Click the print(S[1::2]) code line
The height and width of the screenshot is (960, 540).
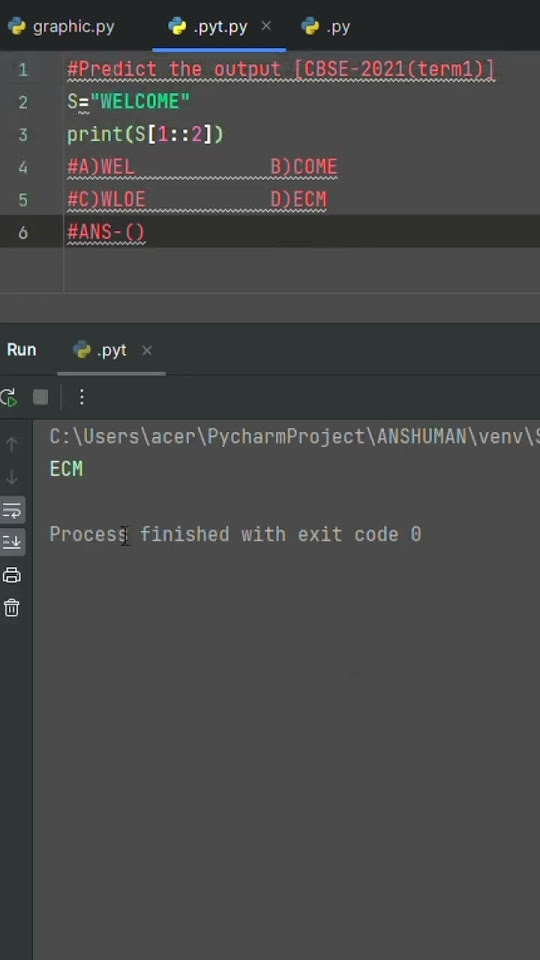pyautogui.click(x=146, y=135)
